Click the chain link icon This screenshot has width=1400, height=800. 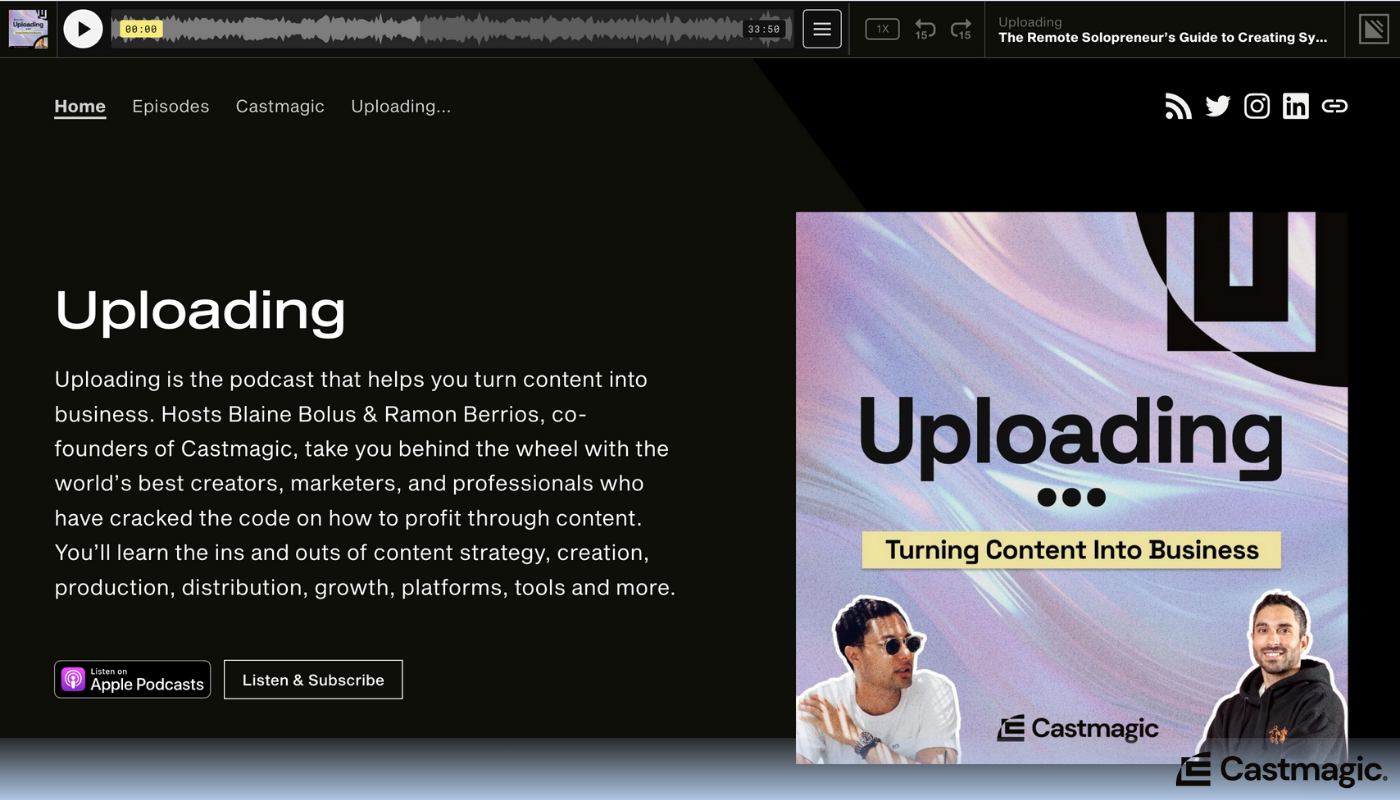1334,106
